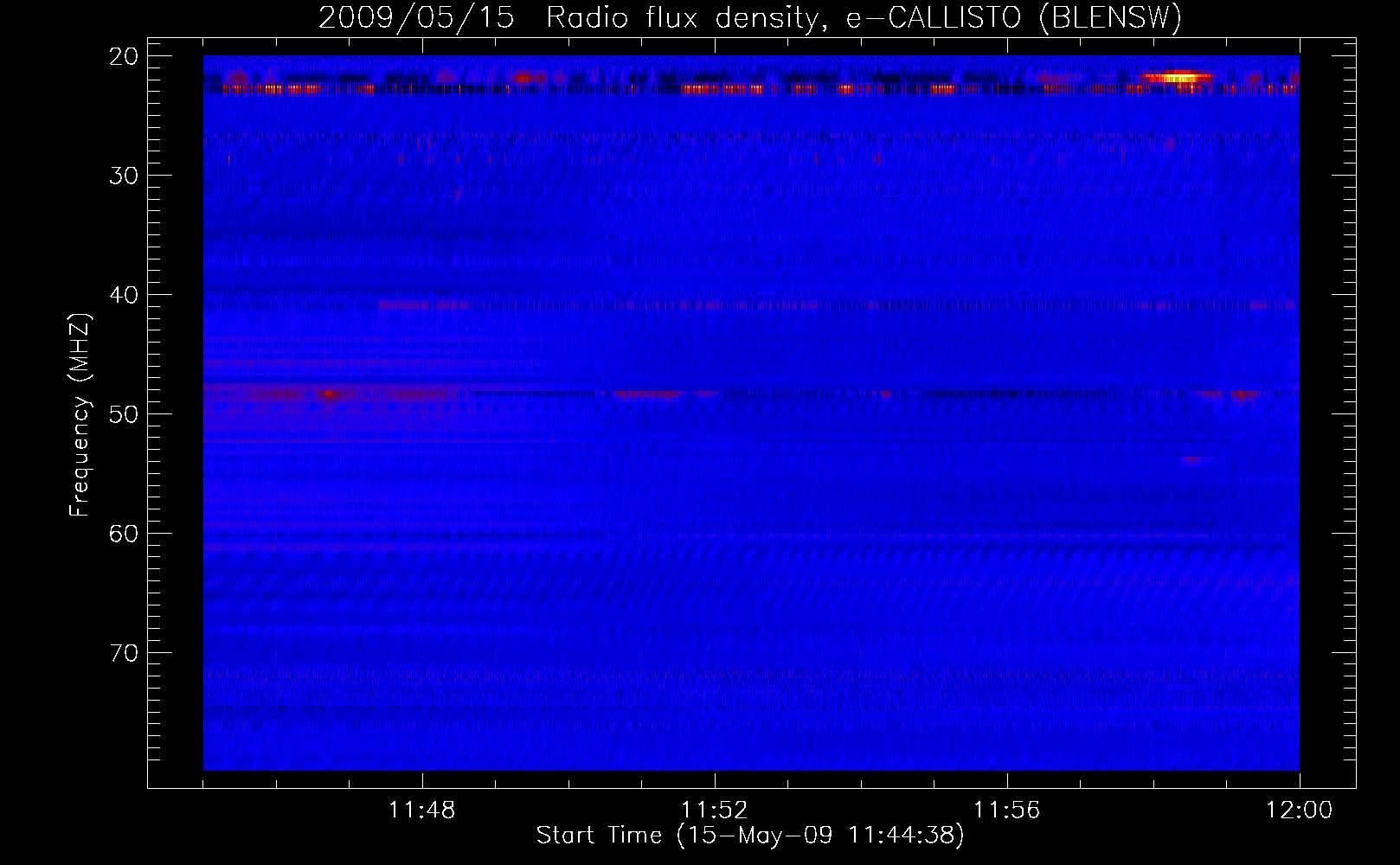This screenshot has height=865, width=1400.
Task: Click the 'Start Time (15-May-09 11:44:38)' label
Action: (x=750, y=836)
